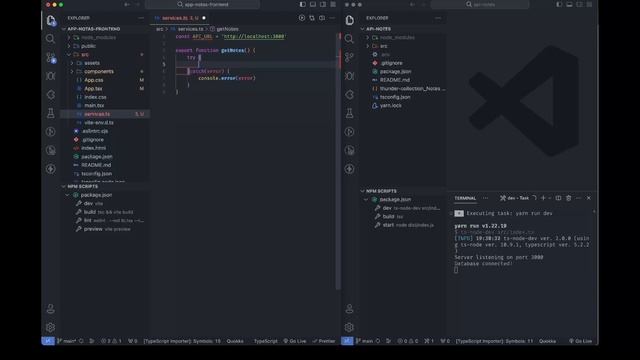Open Explorer More Actions ellipsis in right window
Viewport: 640px width, 360px height.
438,18
